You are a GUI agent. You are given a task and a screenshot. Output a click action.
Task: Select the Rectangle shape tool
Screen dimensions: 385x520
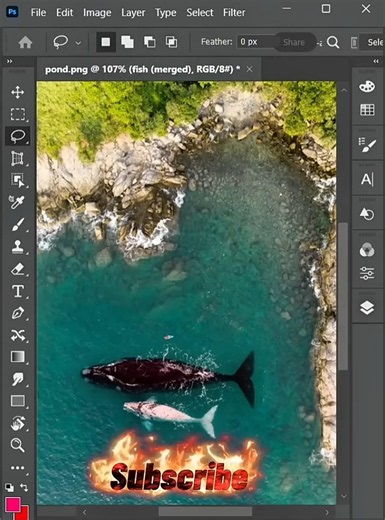coord(18,401)
